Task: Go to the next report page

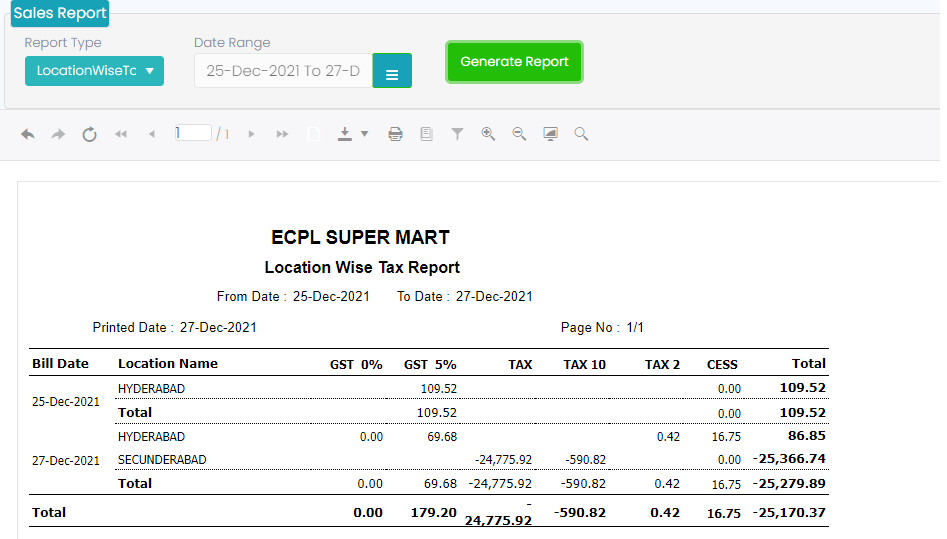Action: (251, 134)
